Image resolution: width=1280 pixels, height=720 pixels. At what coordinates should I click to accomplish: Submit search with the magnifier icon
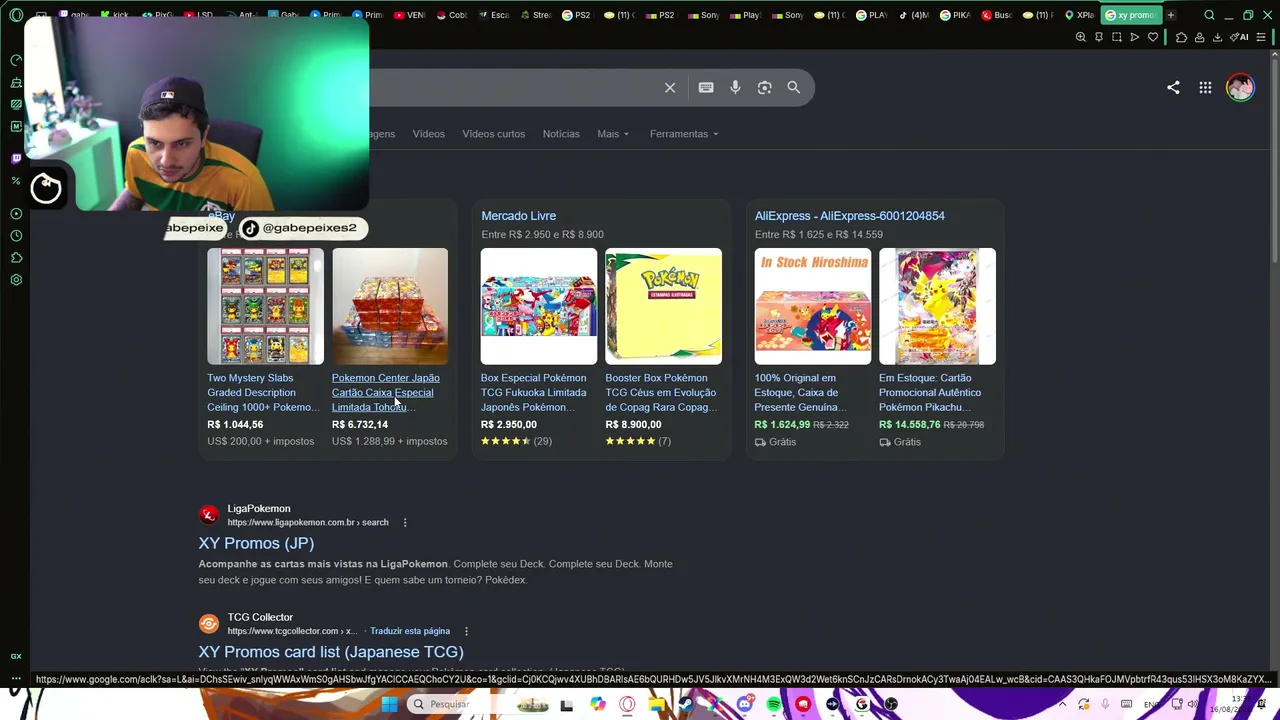(x=793, y=88)
